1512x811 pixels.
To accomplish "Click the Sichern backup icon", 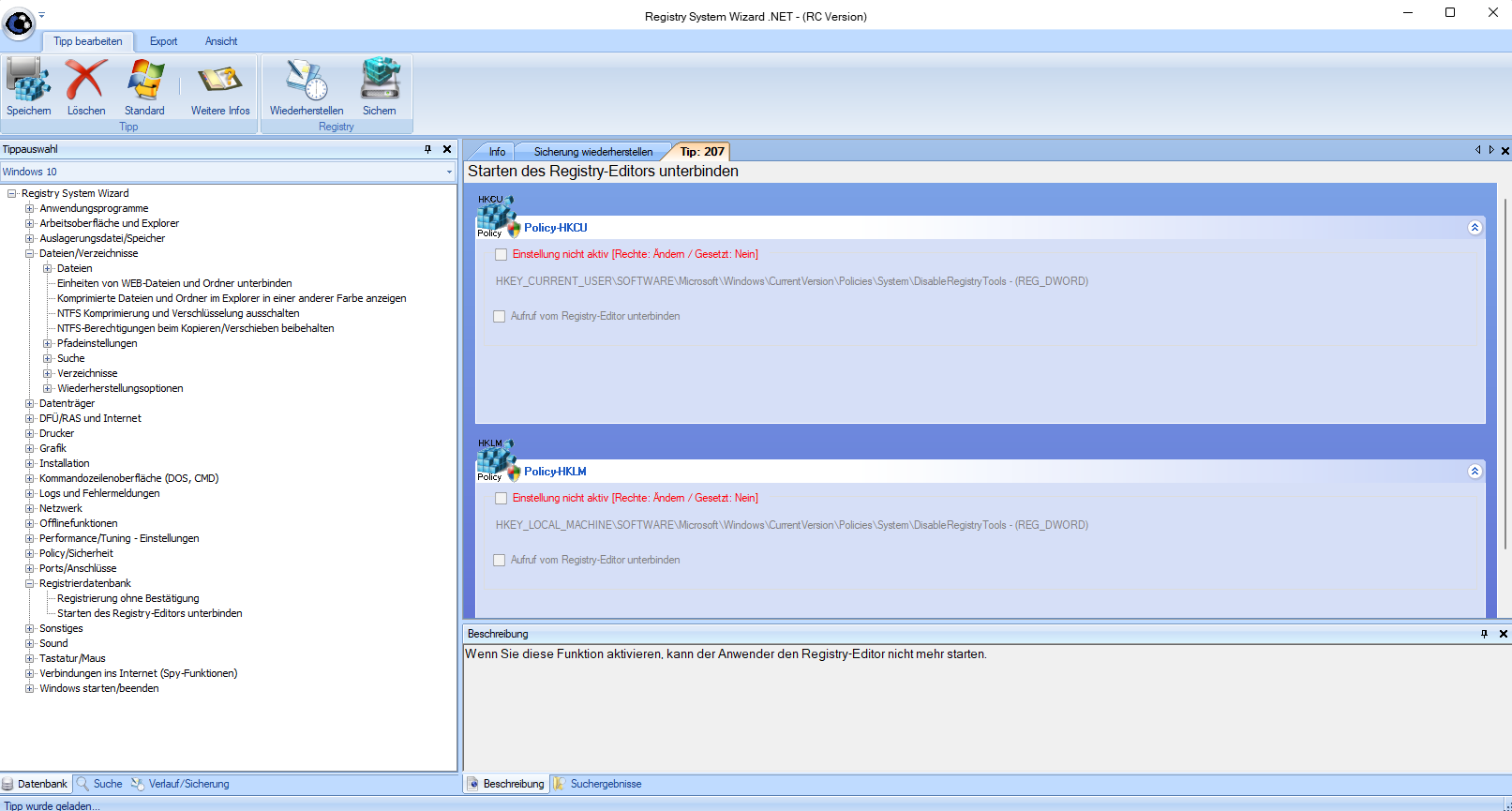I will 380,80.
